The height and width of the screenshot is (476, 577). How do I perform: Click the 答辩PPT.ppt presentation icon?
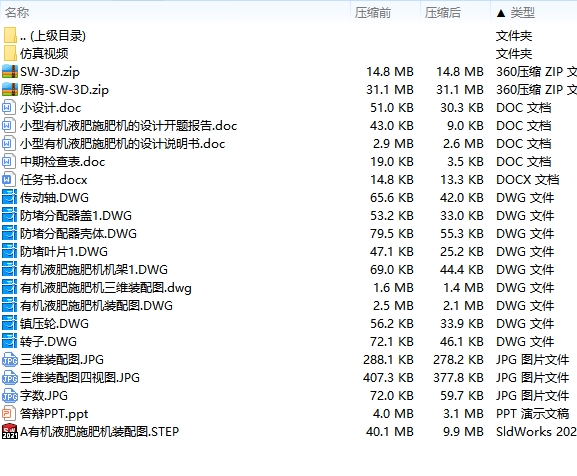pos(9,413)
